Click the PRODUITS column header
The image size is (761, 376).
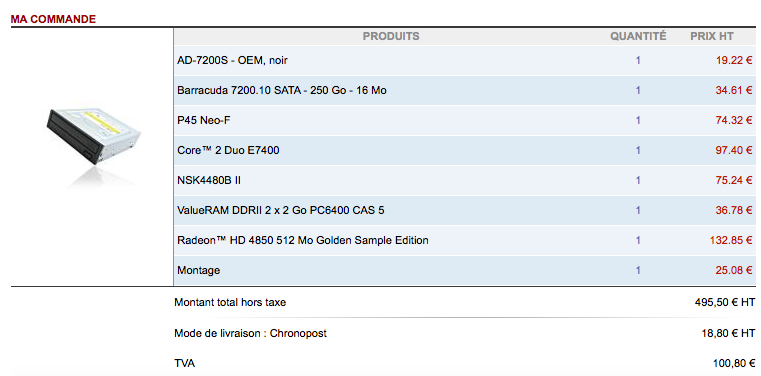391,36
